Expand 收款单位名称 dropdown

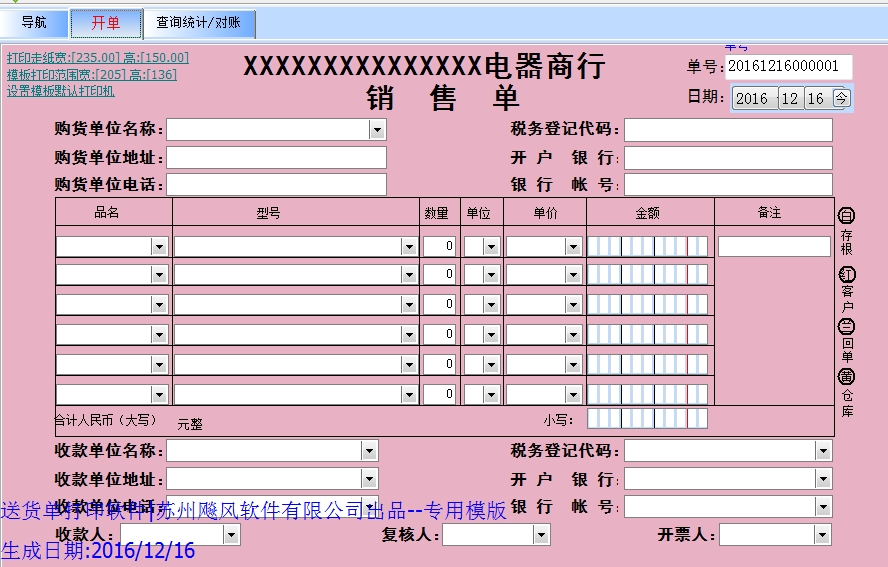[x=369, y=451]
